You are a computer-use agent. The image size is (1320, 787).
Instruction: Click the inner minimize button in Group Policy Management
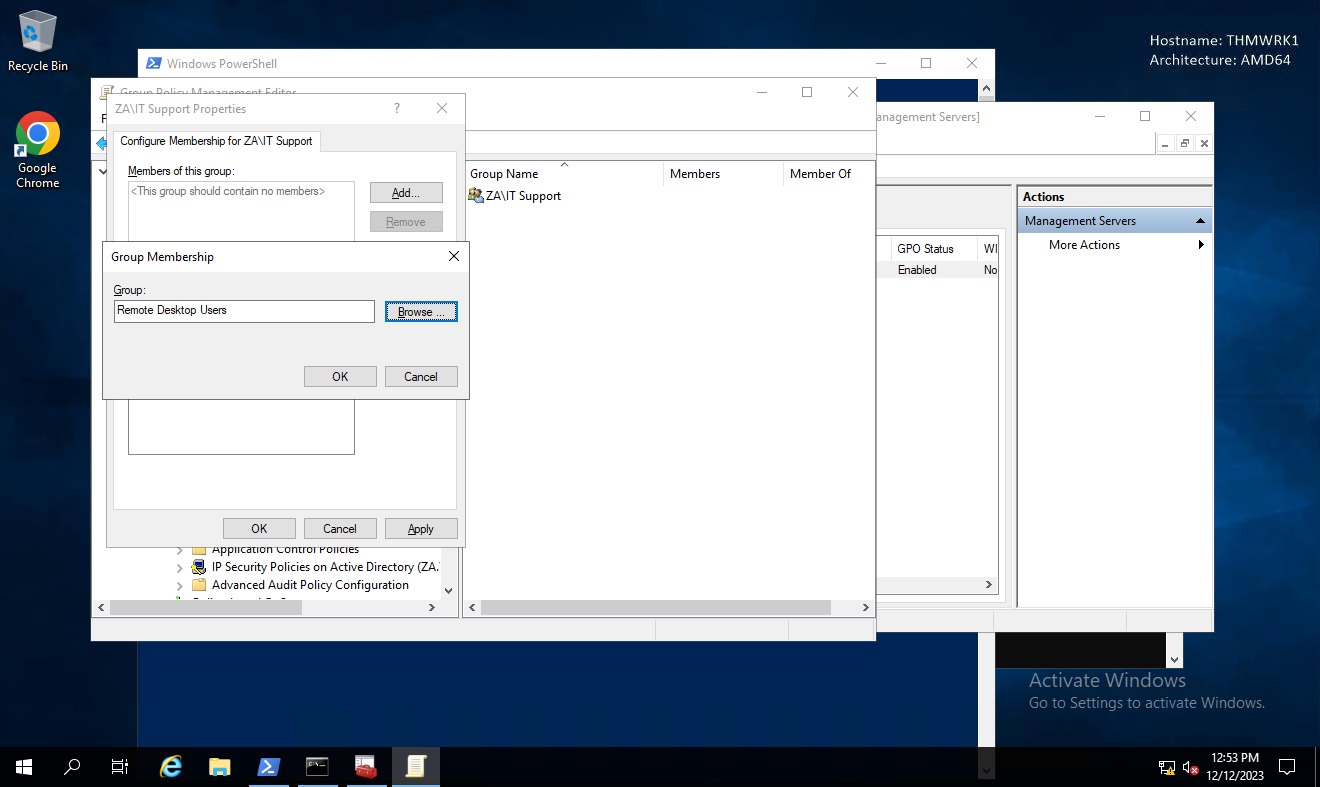pyautogui.click(x=1166, y=143)
